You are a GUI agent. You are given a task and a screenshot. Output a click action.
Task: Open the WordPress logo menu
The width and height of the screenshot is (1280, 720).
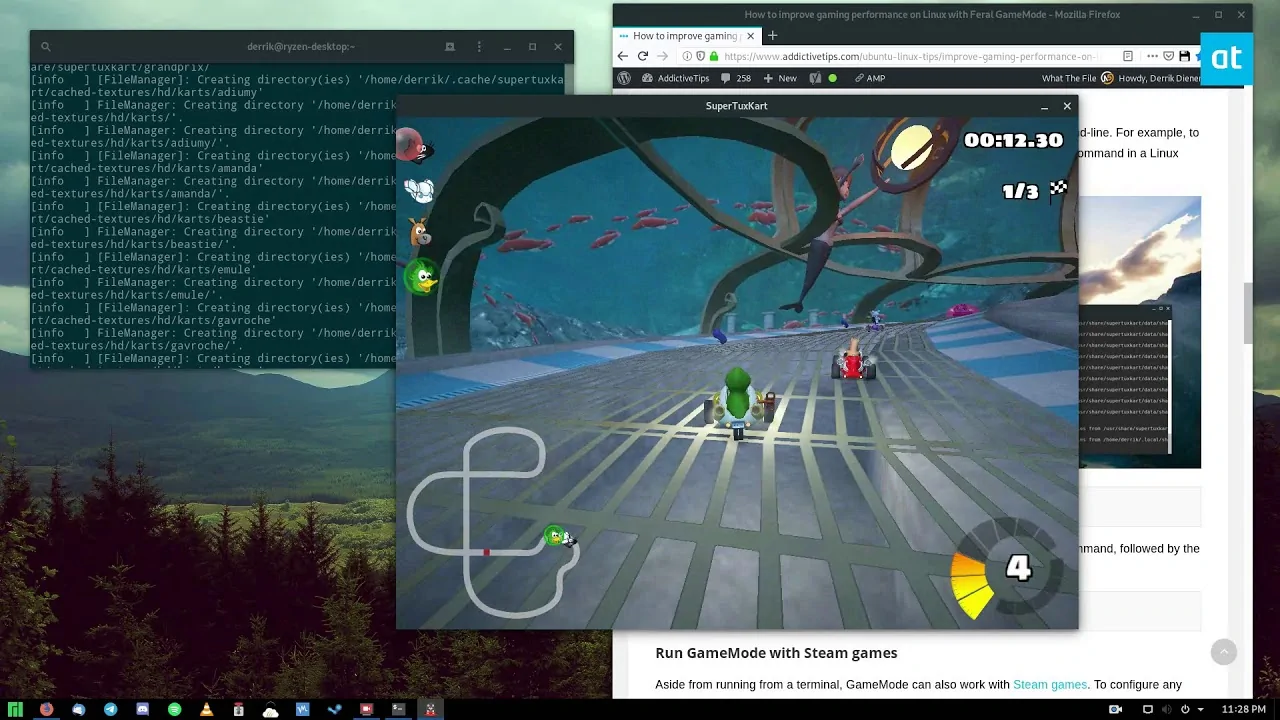click(x=625, y=78)
